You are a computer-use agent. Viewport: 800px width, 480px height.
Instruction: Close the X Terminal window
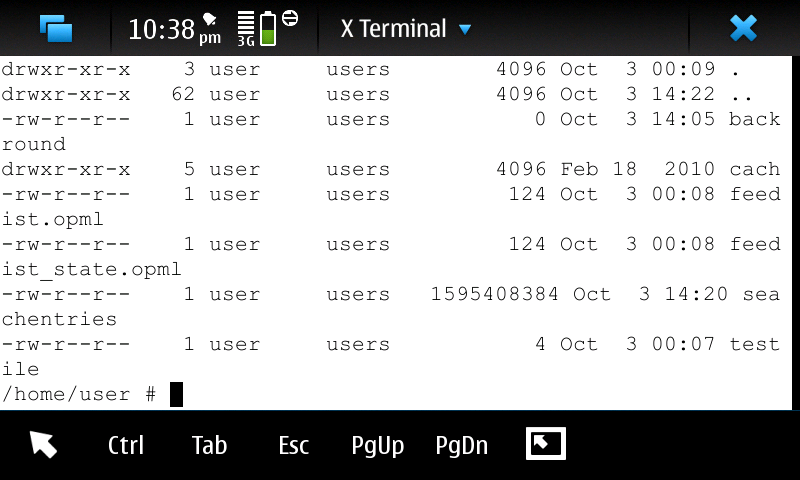(743, 28)
